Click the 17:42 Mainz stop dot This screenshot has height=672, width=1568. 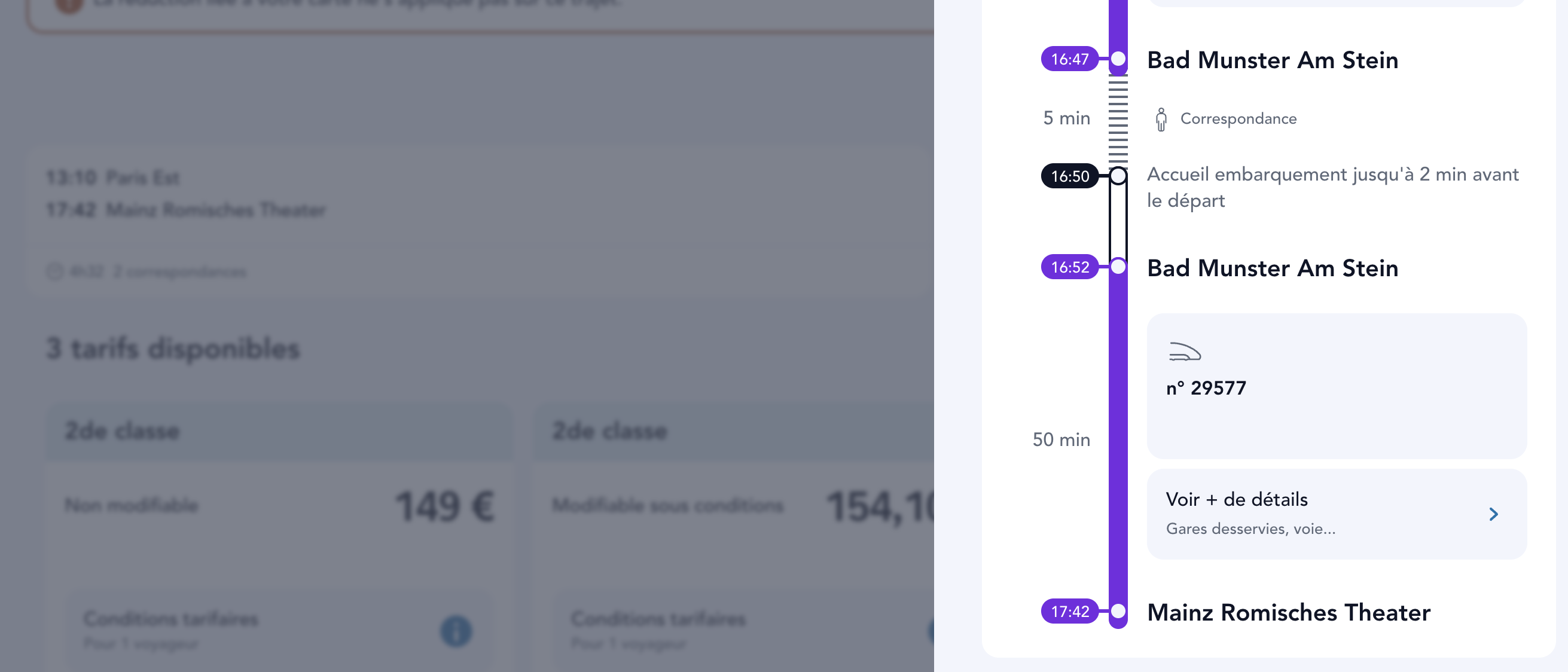click(x=1118, y=611)
